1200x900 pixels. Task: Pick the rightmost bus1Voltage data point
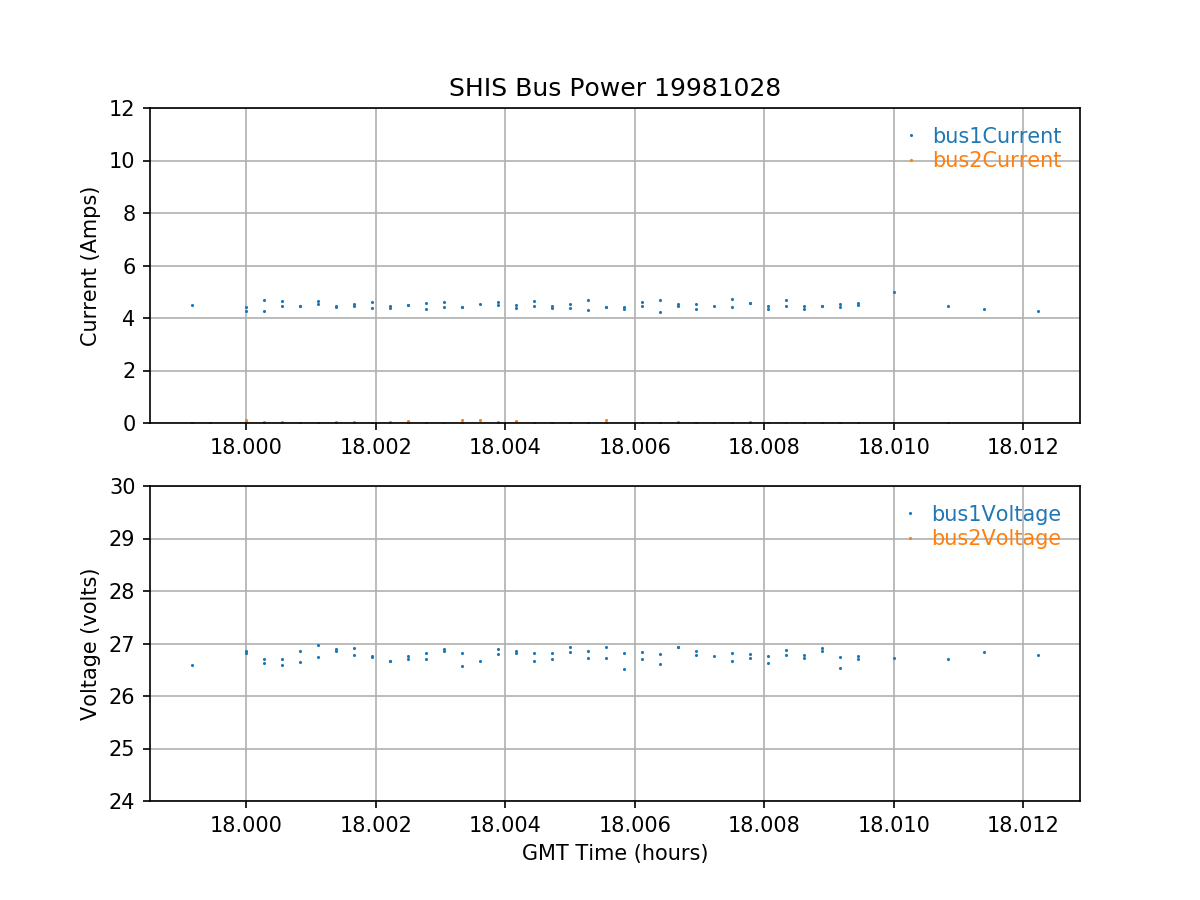click(x=1038, y=655)
